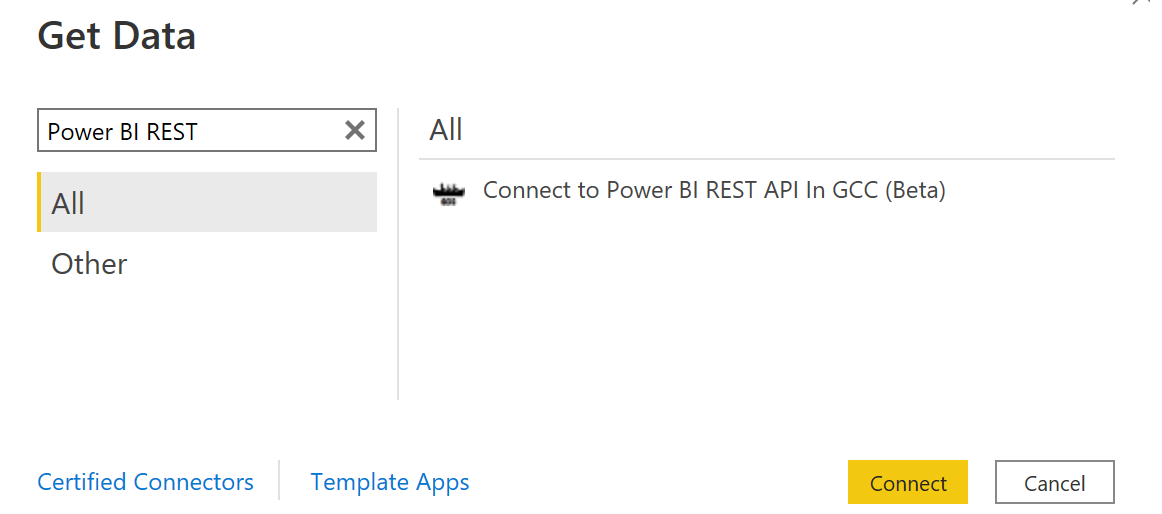Click the Cancel button
This screenshot has height=514, width=1162.
point(1055,482)
